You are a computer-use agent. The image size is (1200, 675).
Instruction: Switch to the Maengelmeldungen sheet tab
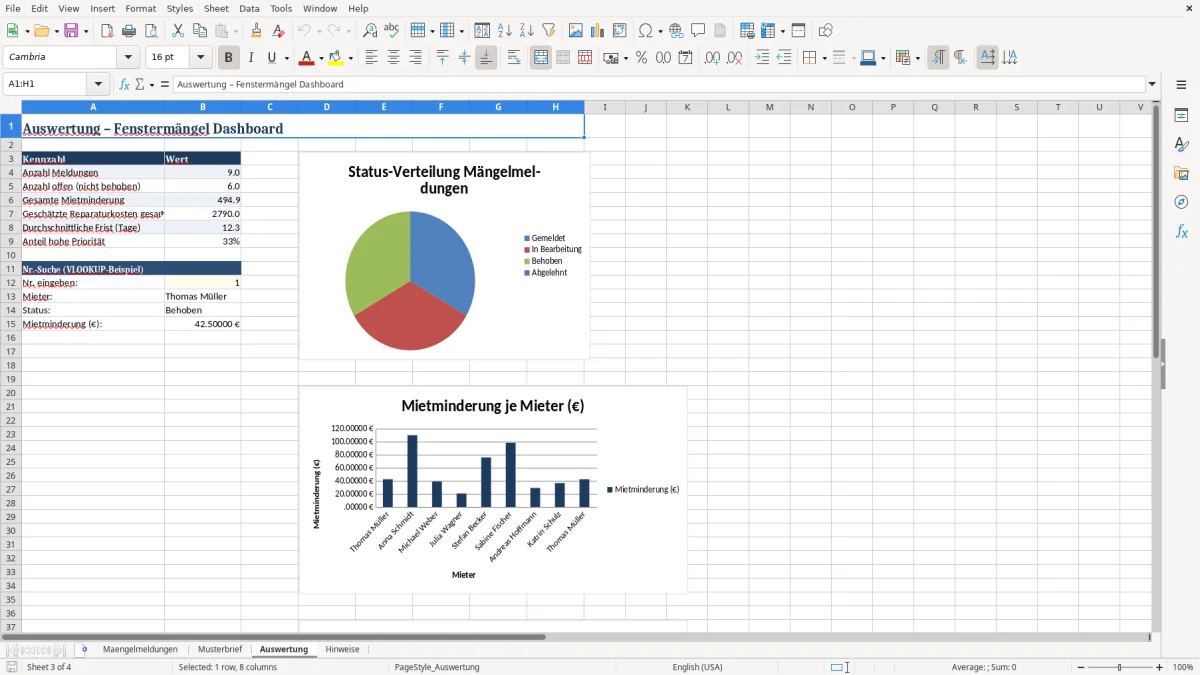pos(140,649)
